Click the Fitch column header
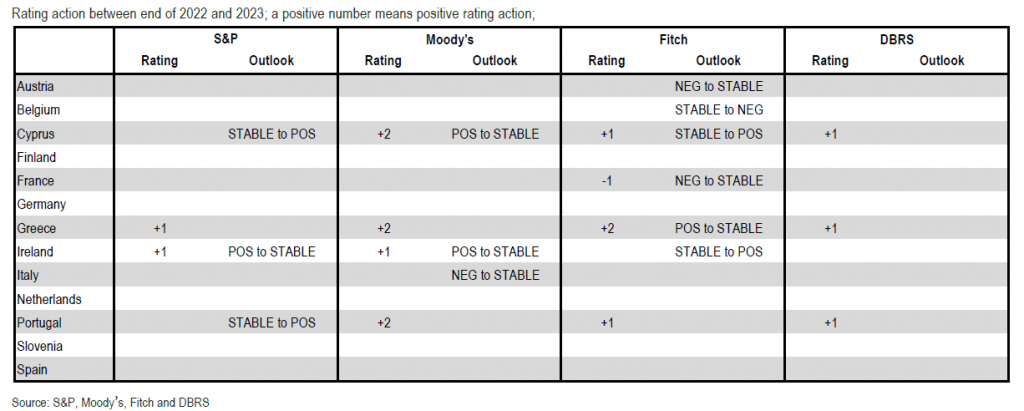Image resolution: width=1024 pixels, height=411 pixels. coord(673,40)
